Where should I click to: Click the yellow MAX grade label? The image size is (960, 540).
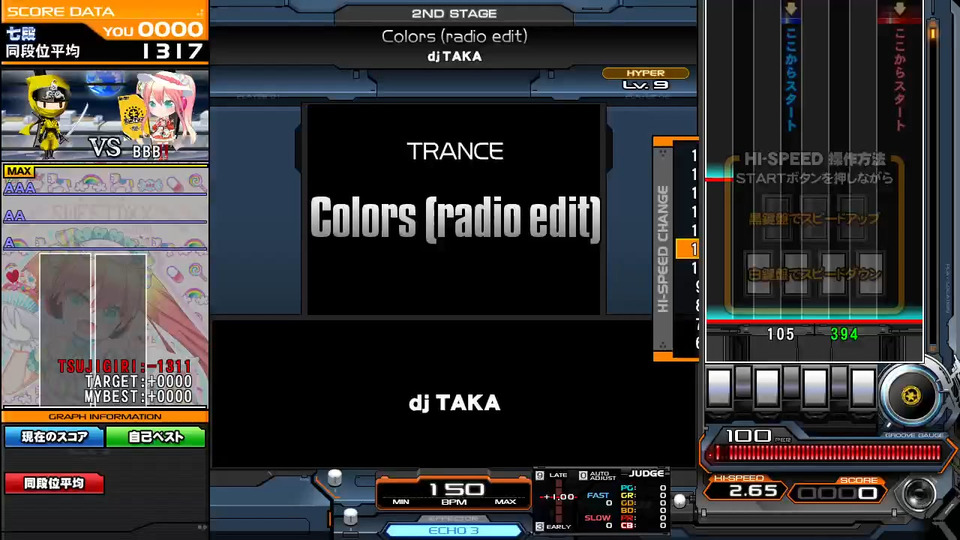click(19, 171)
